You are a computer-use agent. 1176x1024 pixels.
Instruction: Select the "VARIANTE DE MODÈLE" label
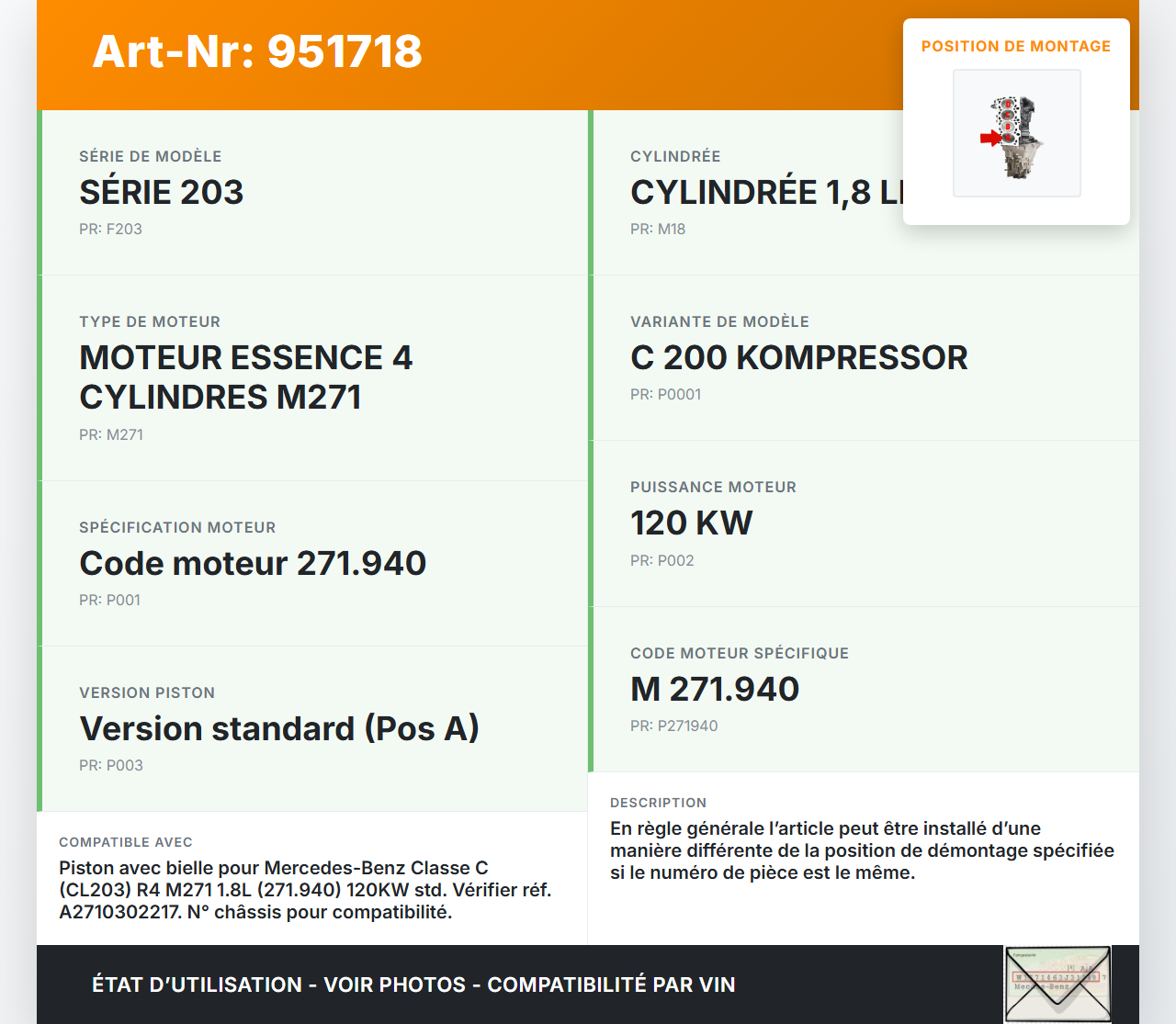pos(720,321)
